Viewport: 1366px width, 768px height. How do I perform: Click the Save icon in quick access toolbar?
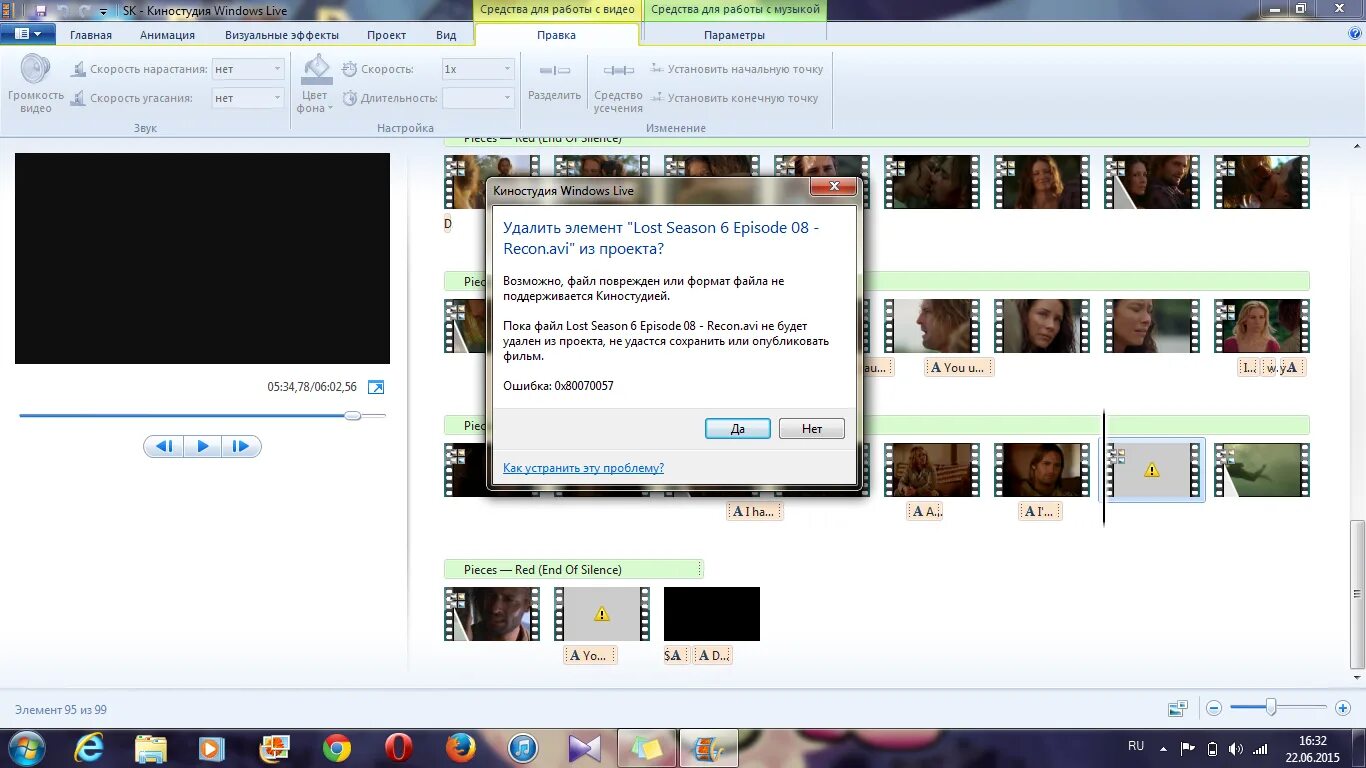(41, 10)
